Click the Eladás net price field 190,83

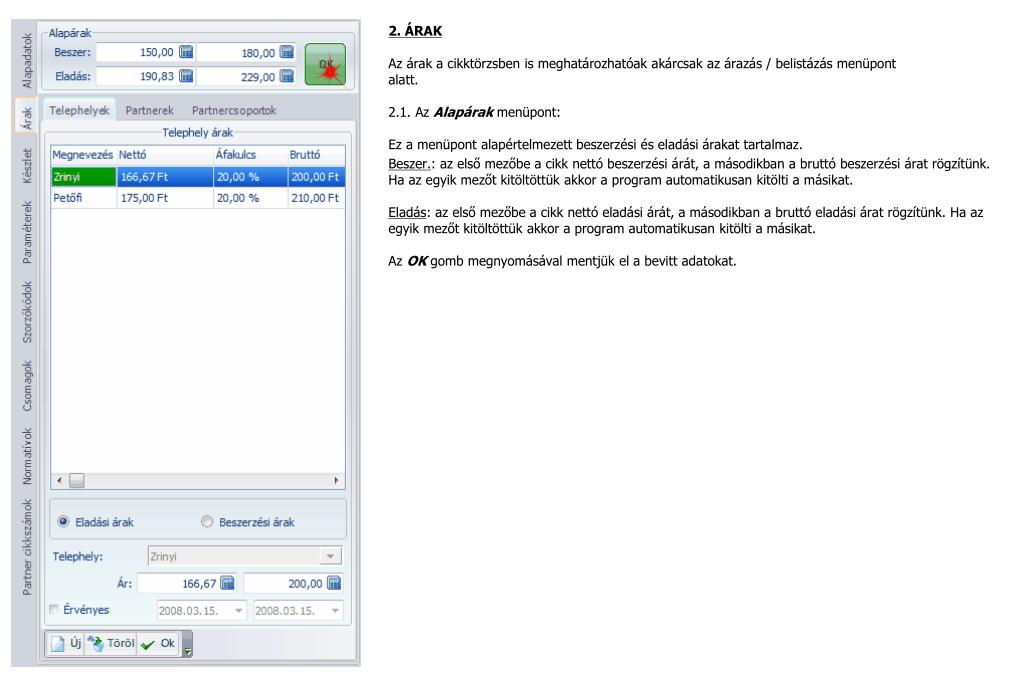pos(137,76)
